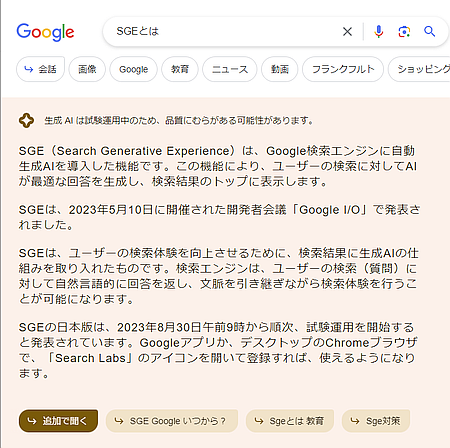Click suggestion SGE Google いつから？
The image size is (450, 448).
click(x=172, y=421)
